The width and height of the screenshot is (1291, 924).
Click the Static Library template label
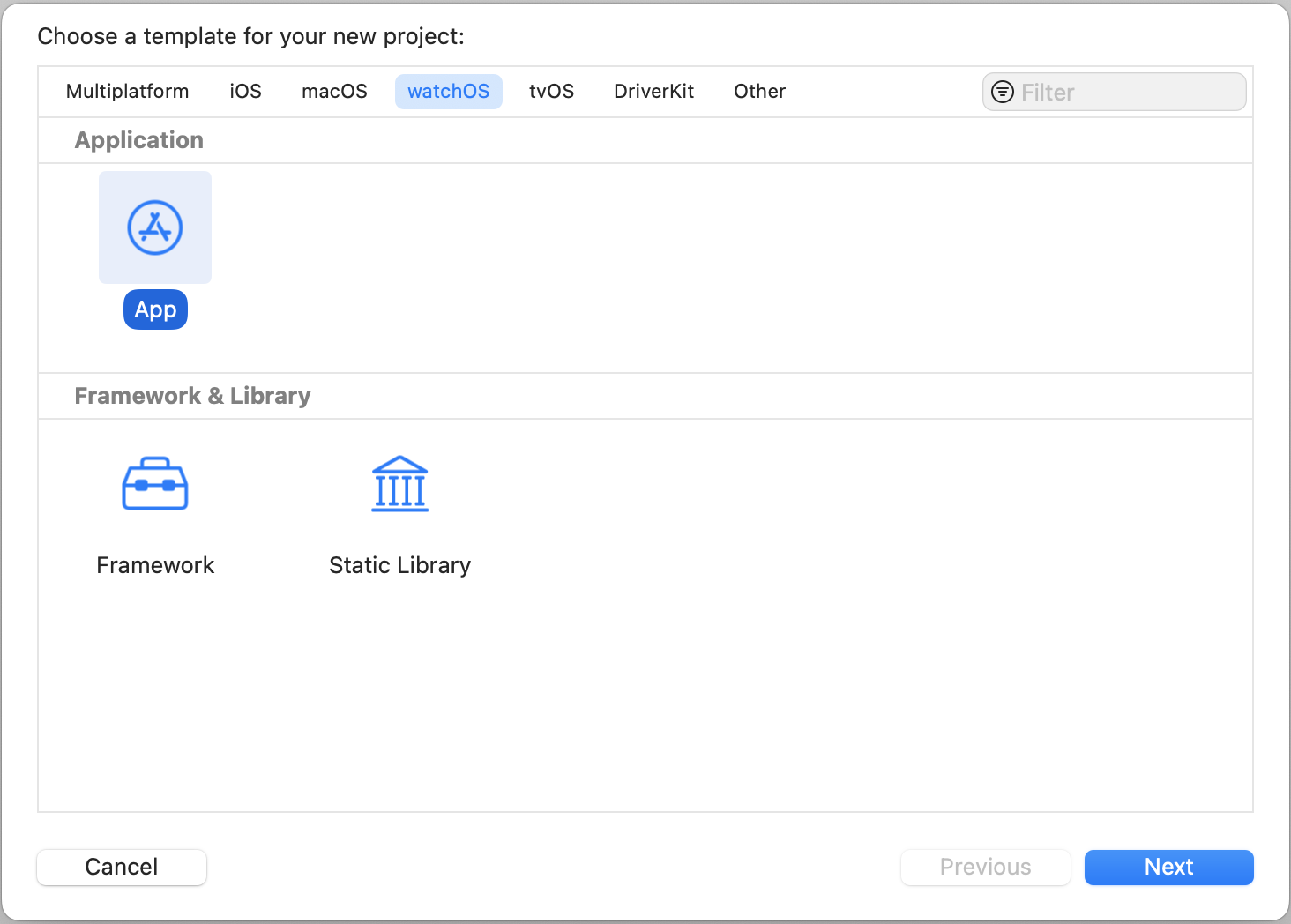pos(399,565)
